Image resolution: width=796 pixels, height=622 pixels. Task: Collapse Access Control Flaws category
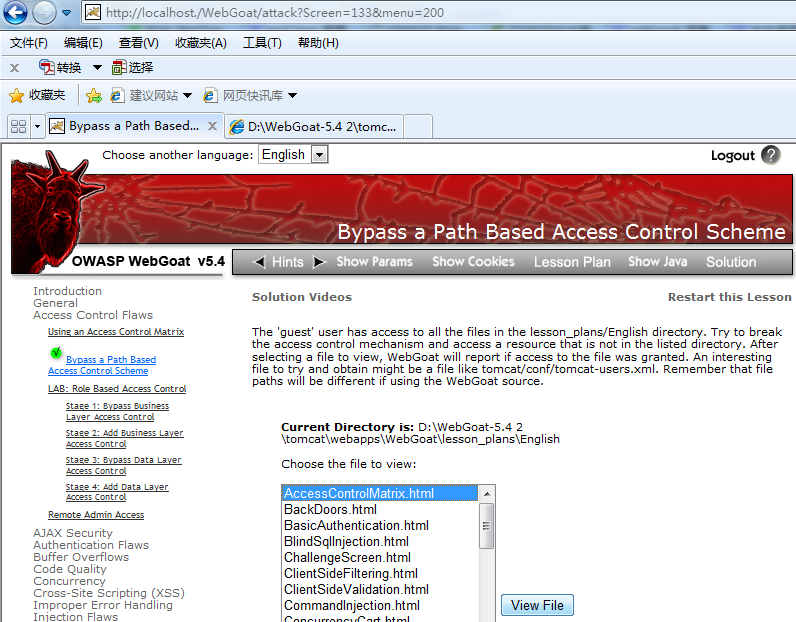93,315
